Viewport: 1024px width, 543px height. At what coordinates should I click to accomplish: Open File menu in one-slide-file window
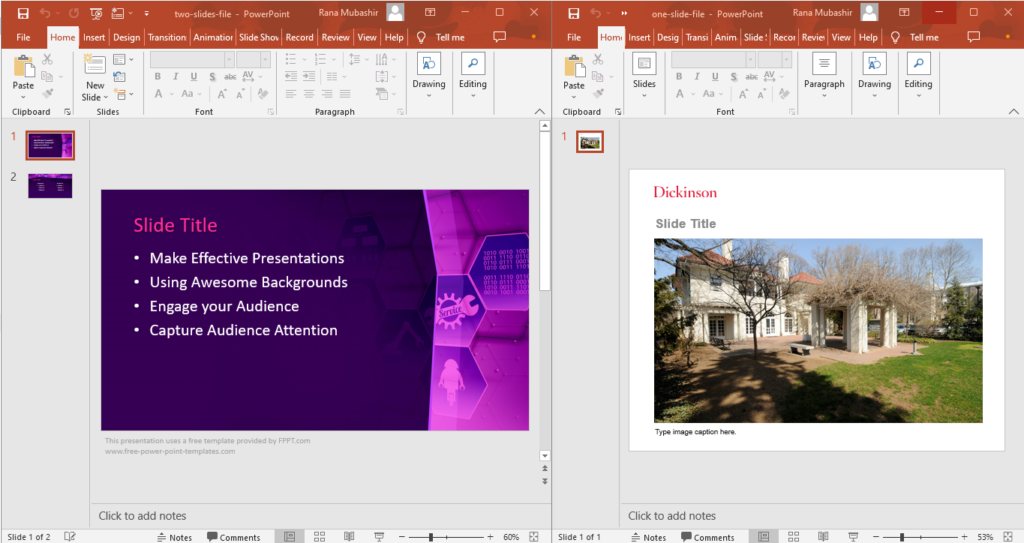pos(573,37)
